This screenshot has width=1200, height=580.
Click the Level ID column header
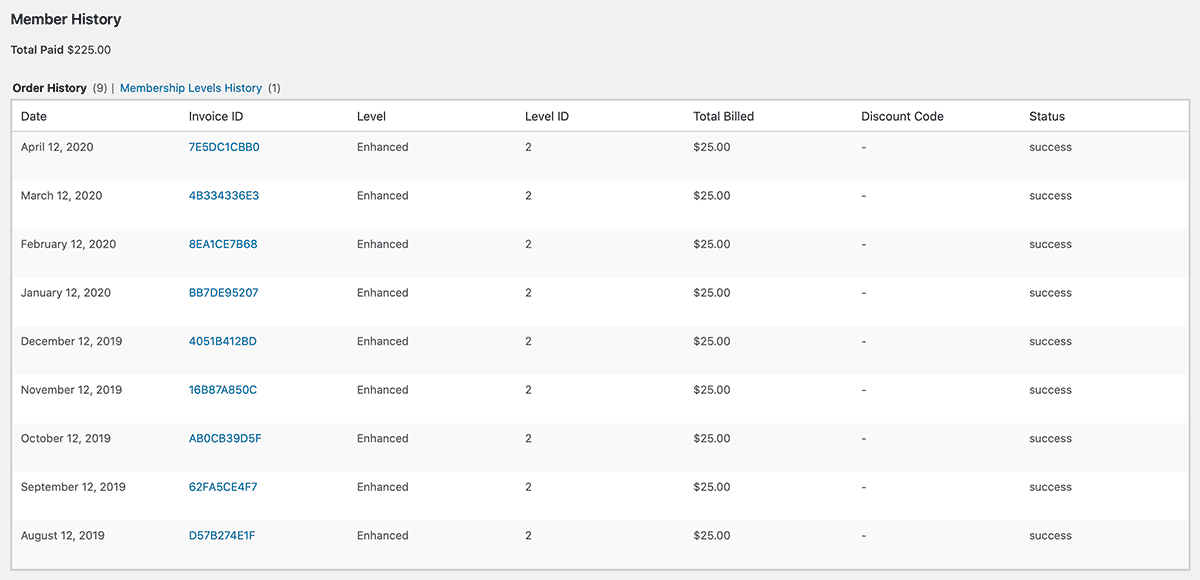[x=547, y=116]
